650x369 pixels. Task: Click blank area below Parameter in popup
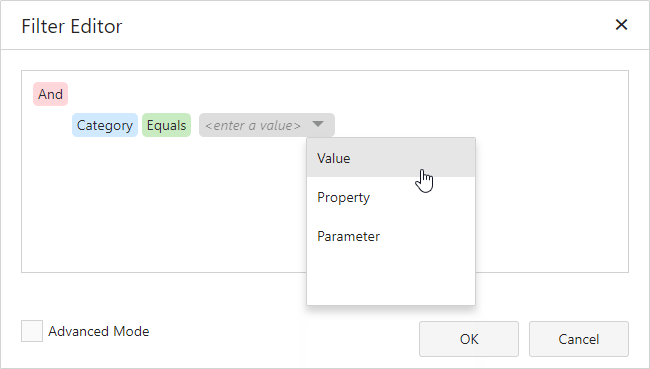(391, 280)
